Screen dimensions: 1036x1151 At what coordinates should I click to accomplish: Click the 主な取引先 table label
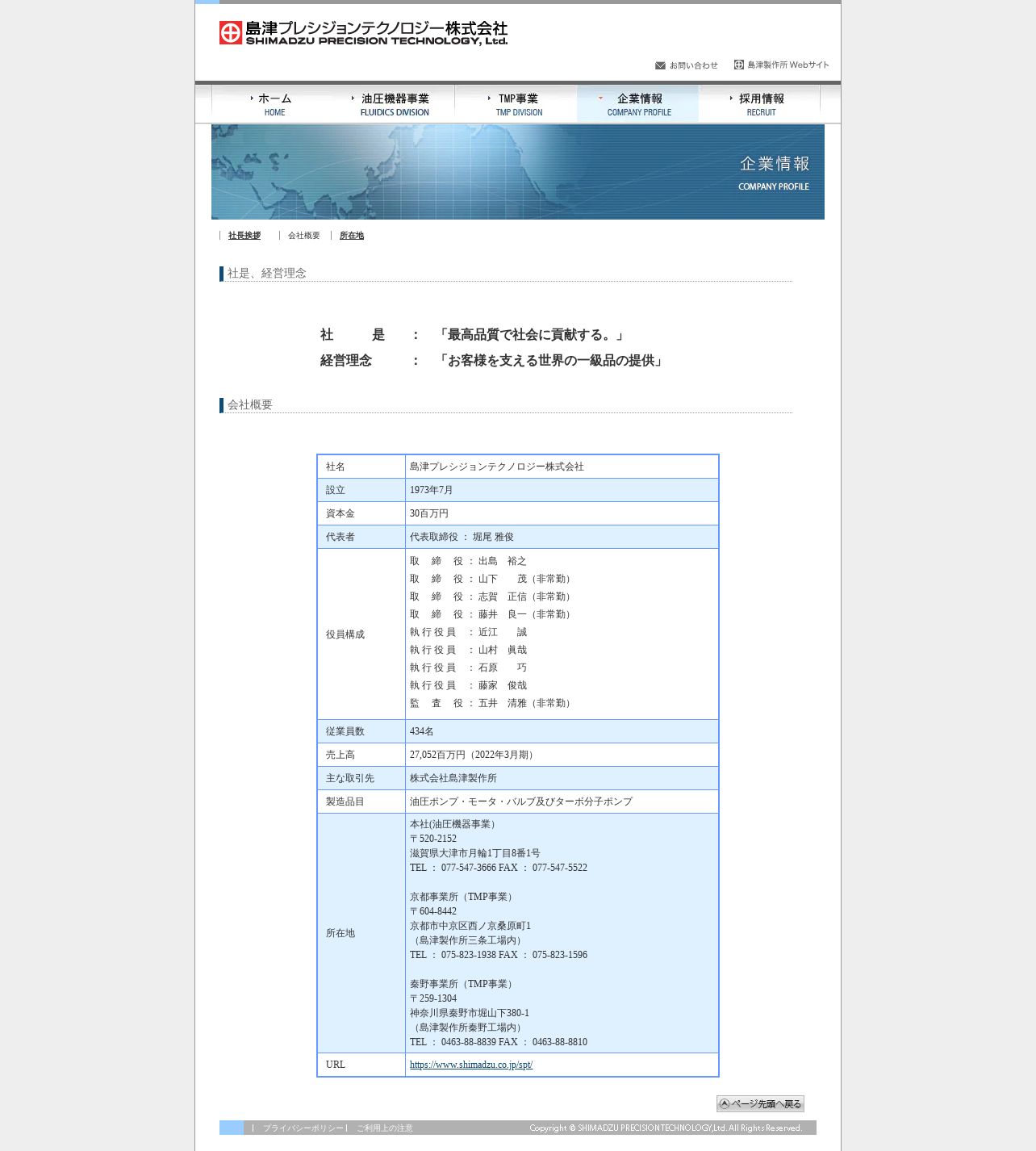pyautogui.click(x=350, y=778)
